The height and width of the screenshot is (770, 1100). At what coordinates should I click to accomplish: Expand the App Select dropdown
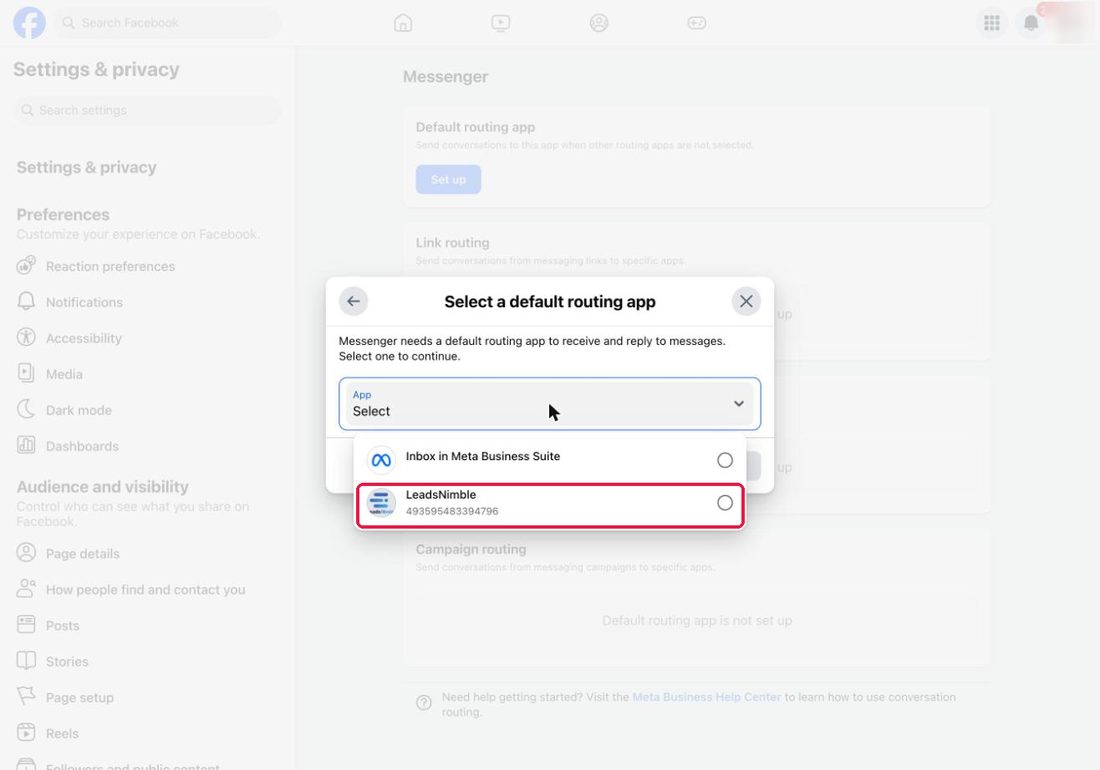tap(550, 404)
